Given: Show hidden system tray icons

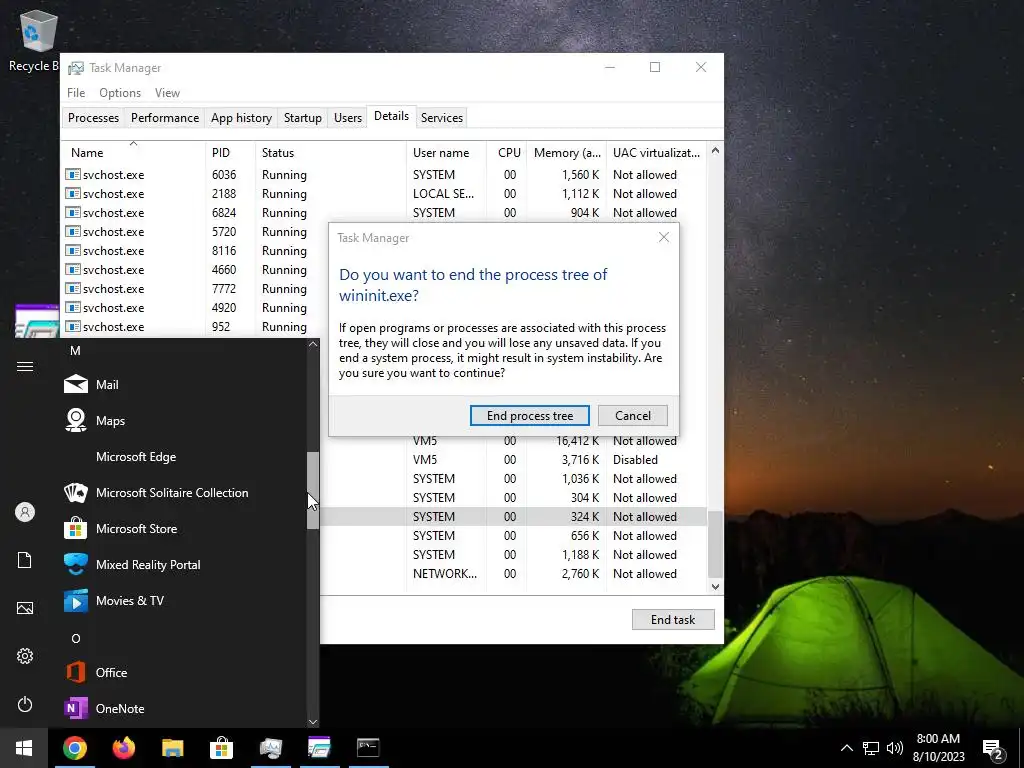Looking at the screenshot, I should coord(846,748).
